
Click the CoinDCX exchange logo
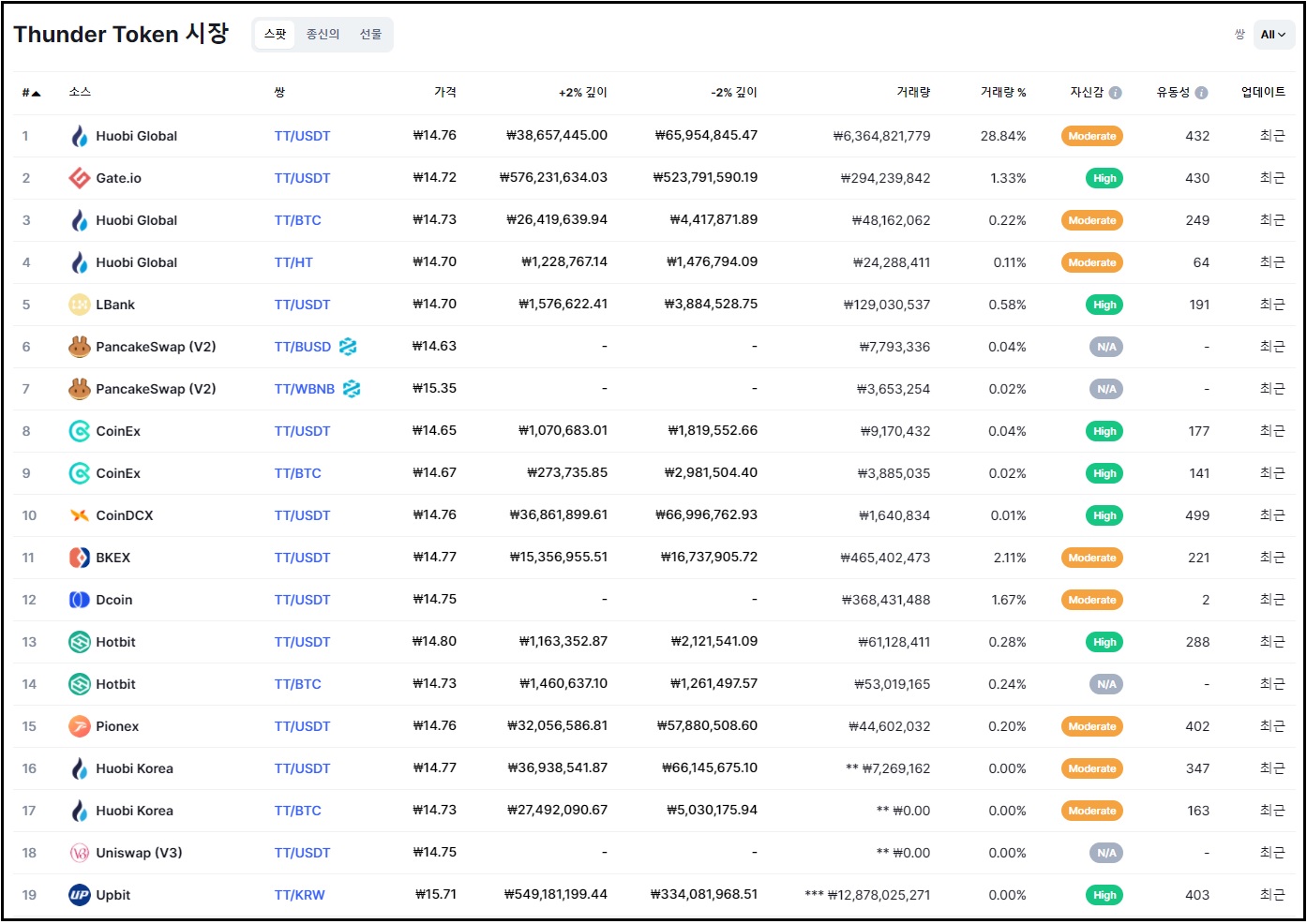[80, 515]
